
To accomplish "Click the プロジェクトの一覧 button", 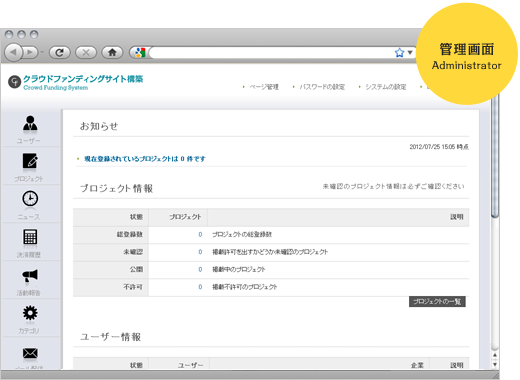I will (437, 302).
